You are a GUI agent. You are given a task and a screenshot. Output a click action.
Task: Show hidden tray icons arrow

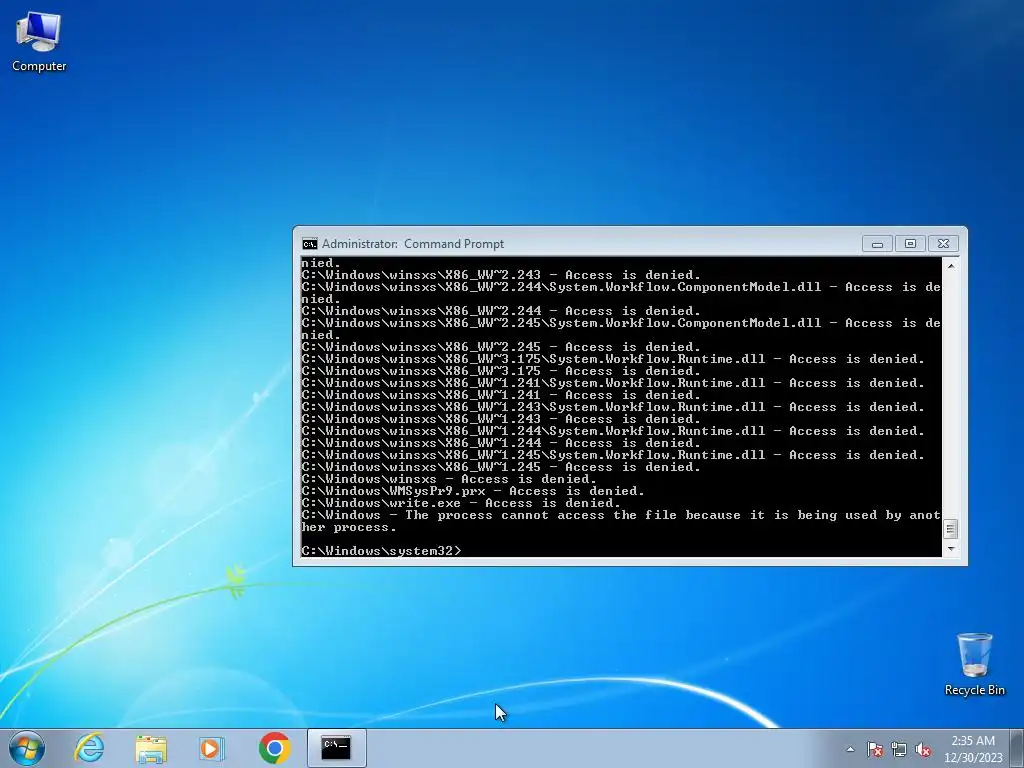(x=850, y=749)
